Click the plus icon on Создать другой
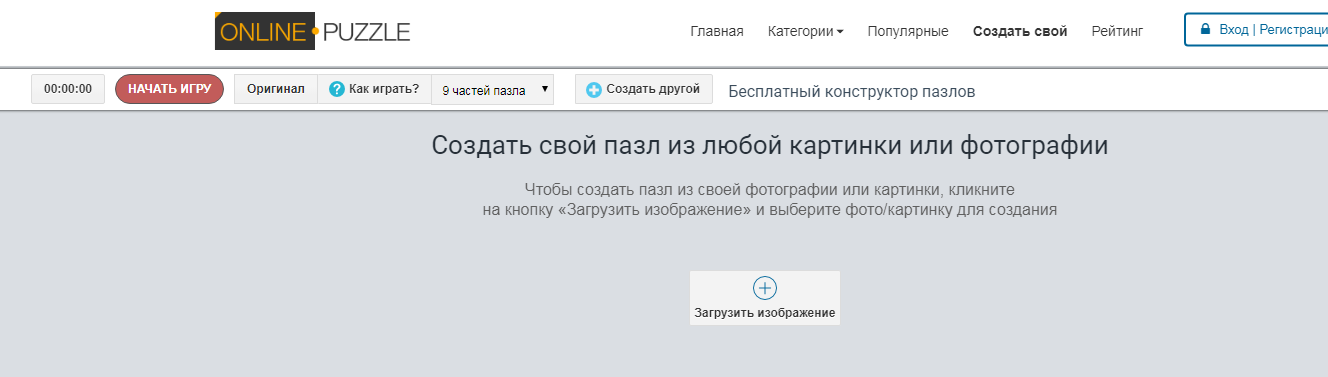1328x377 pixels. click(x=594, y=90)
